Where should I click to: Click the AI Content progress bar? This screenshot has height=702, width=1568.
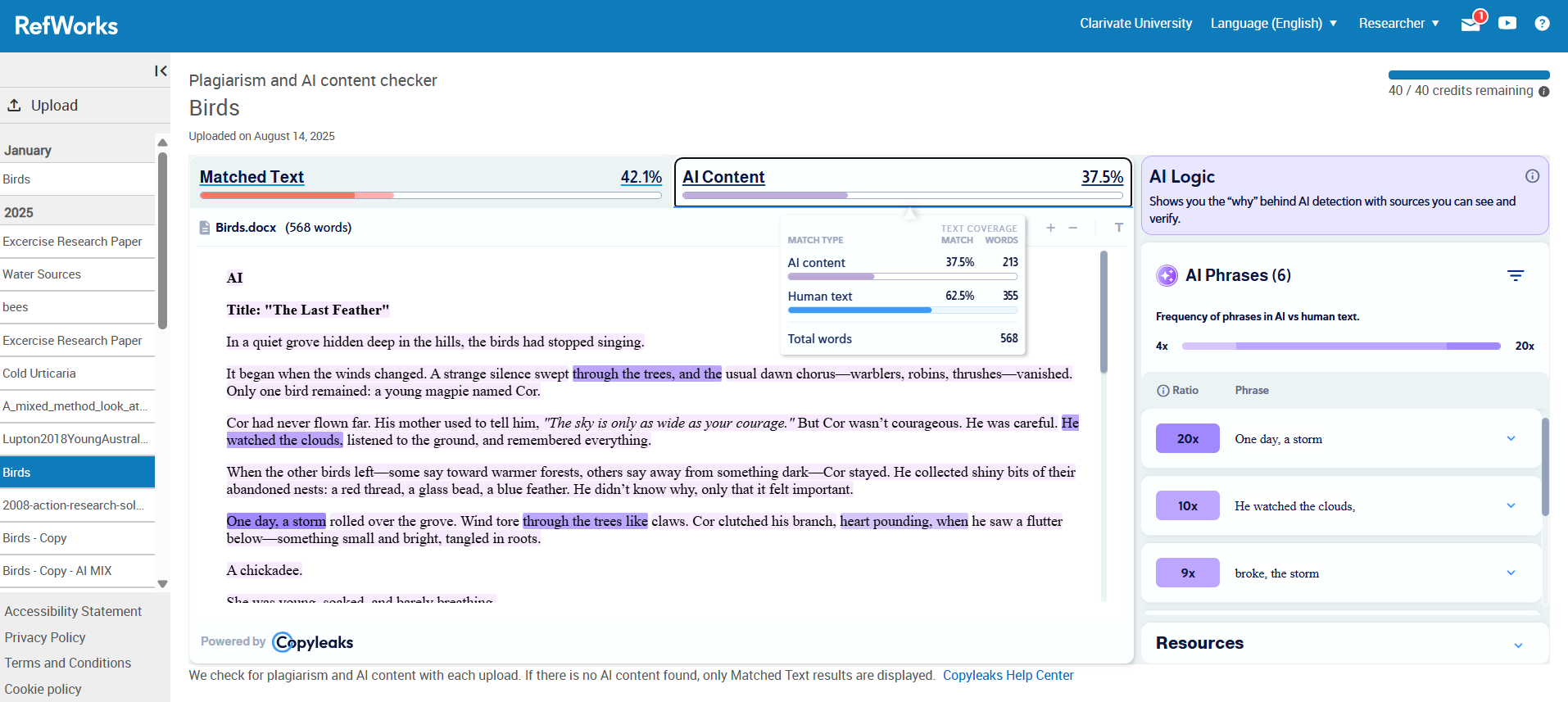[903, 195]
